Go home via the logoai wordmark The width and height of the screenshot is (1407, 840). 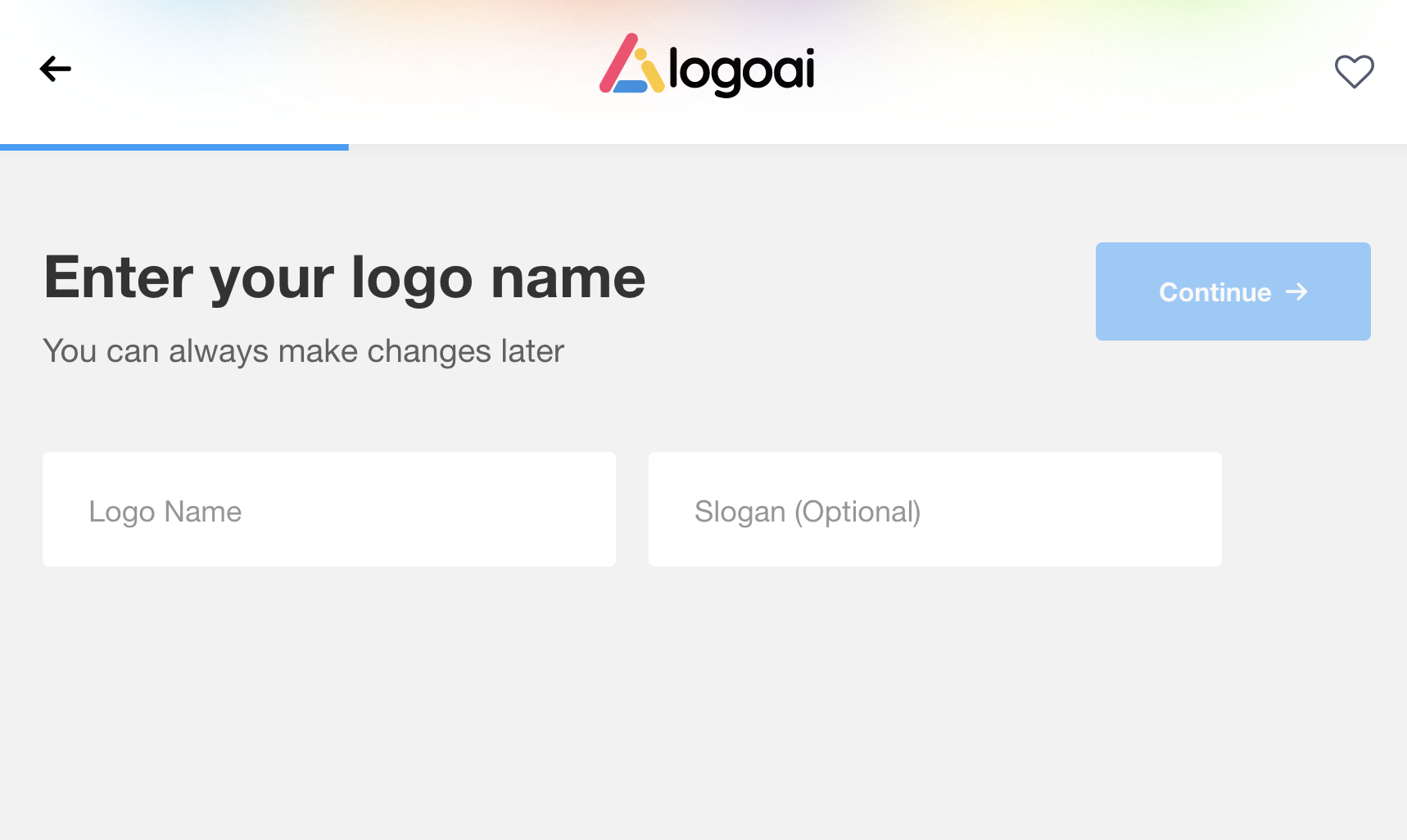(x=741, y=70)
